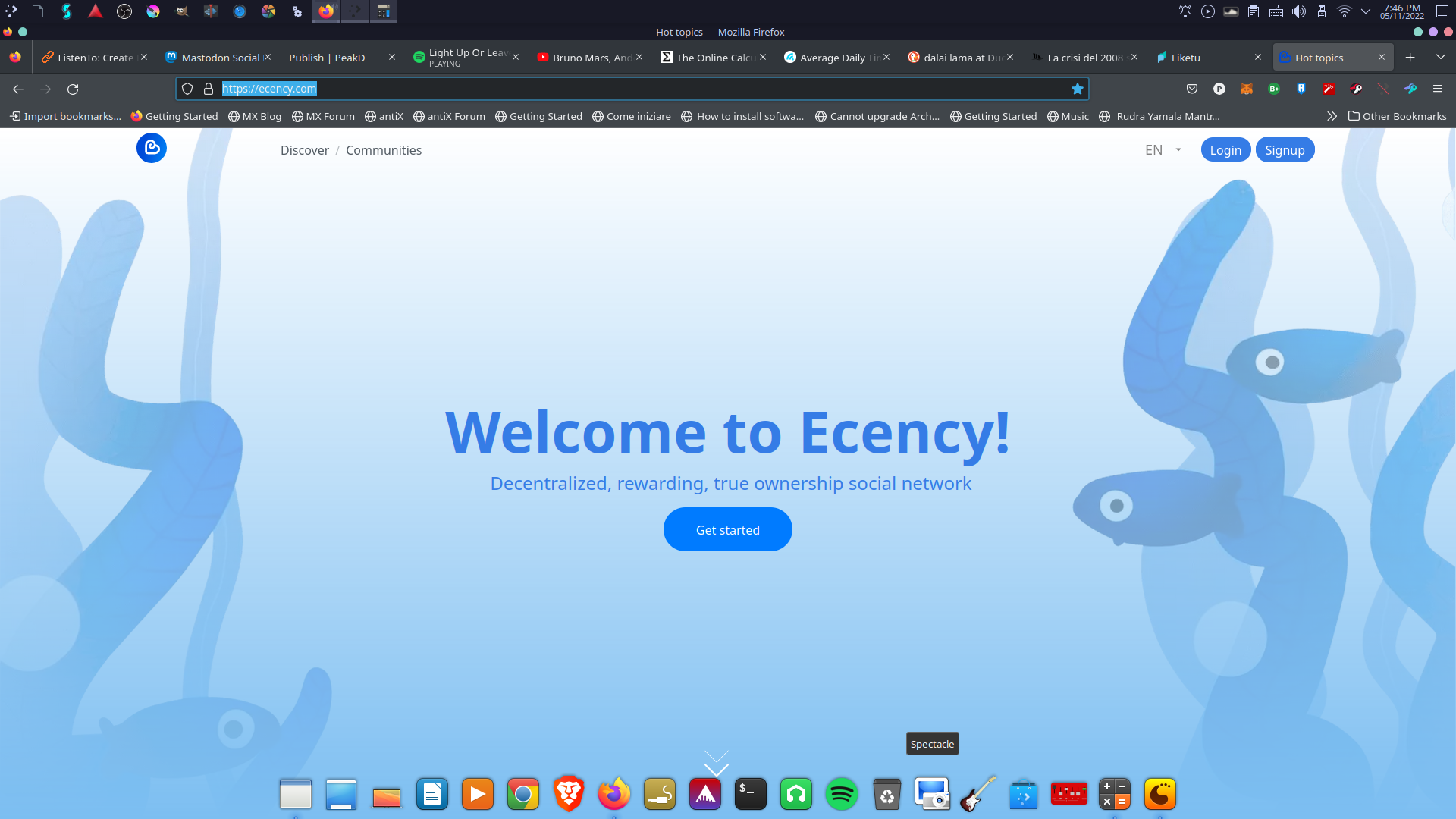Open a new browser tab
The width and height of the screenshot is (1456, 819).
pyautogui.click(x=1410, y=57)
